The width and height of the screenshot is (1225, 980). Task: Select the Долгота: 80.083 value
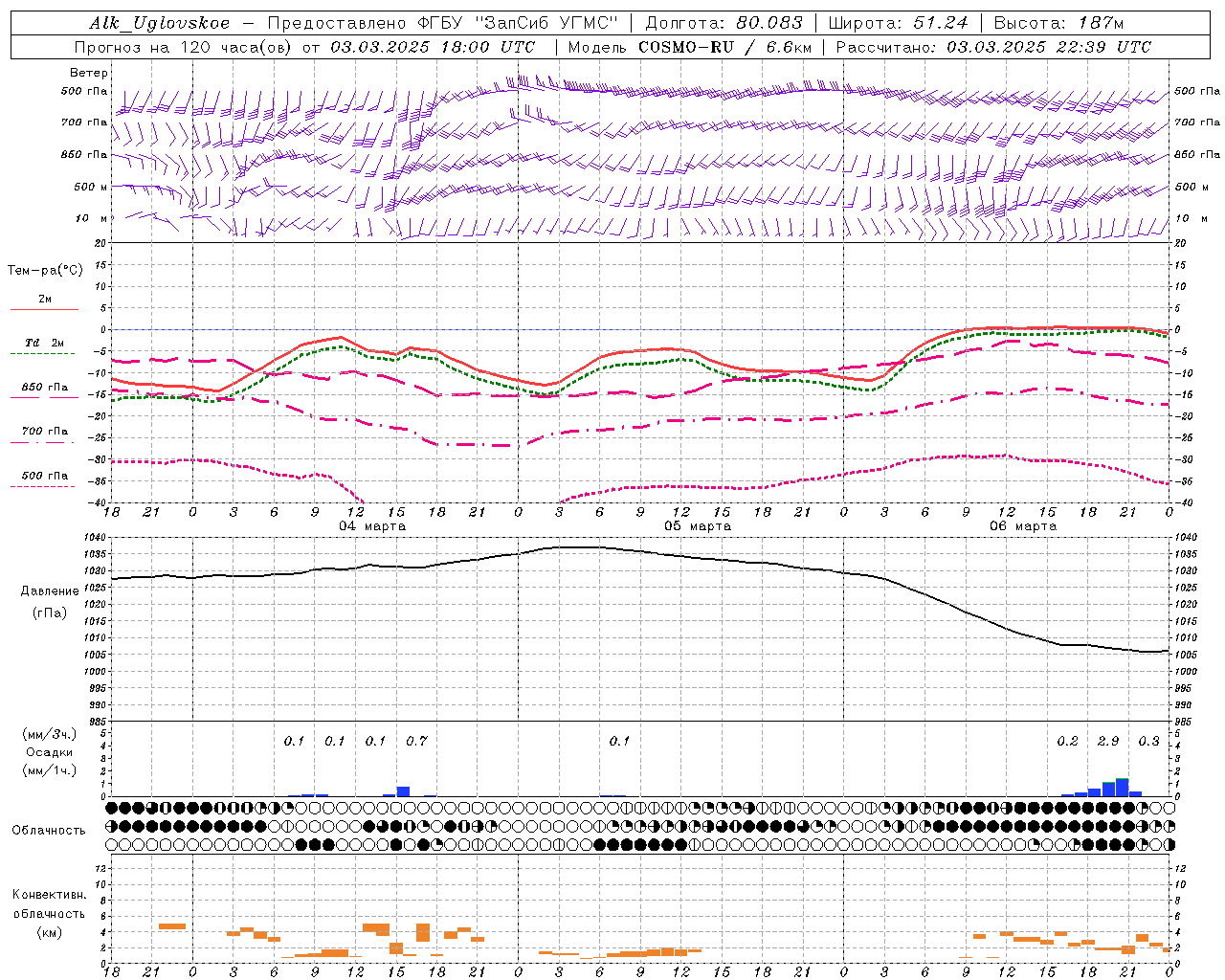click(x=725, y=23)
